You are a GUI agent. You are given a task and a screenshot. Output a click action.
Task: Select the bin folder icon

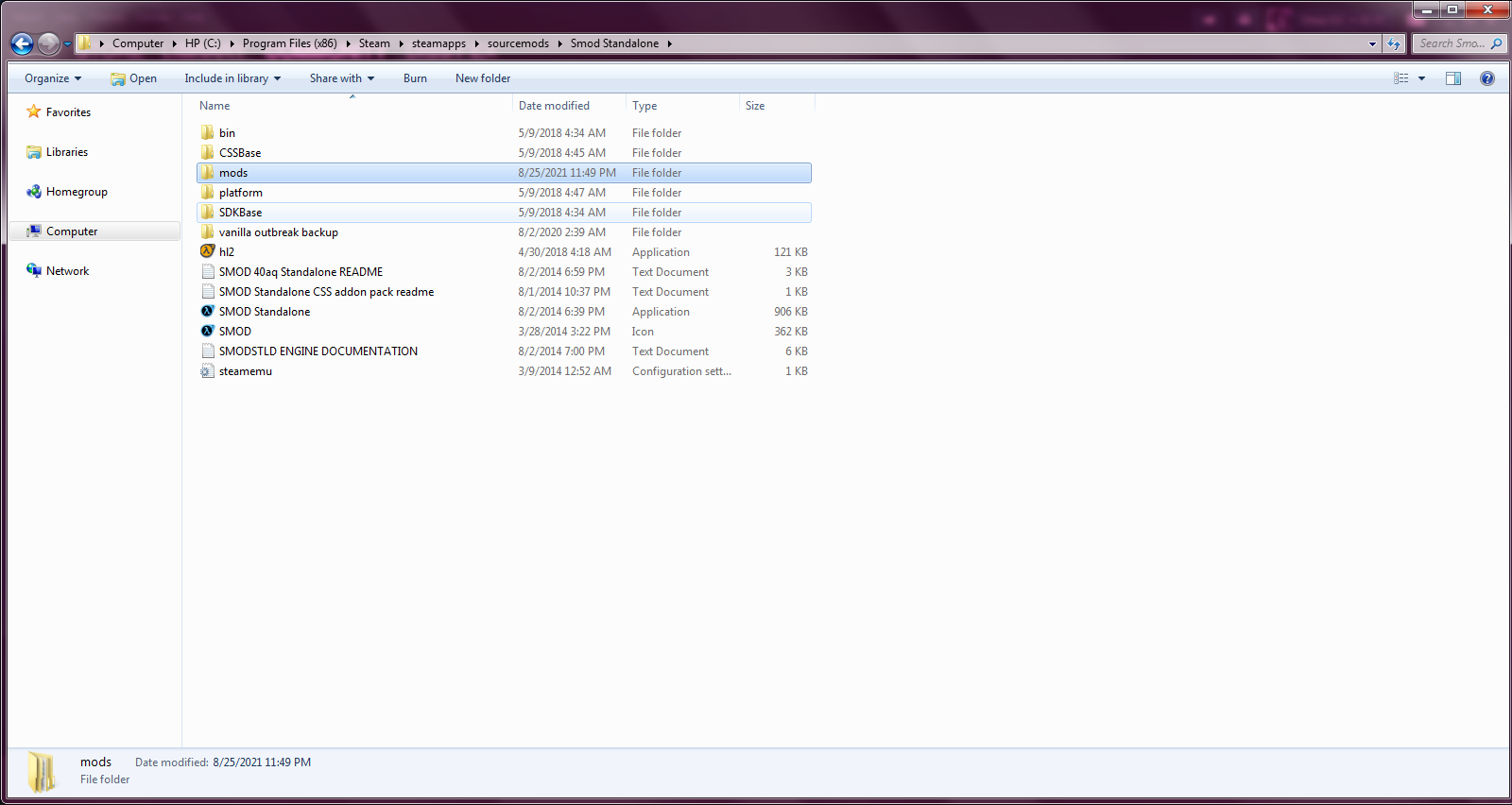[x=208, y=133]
